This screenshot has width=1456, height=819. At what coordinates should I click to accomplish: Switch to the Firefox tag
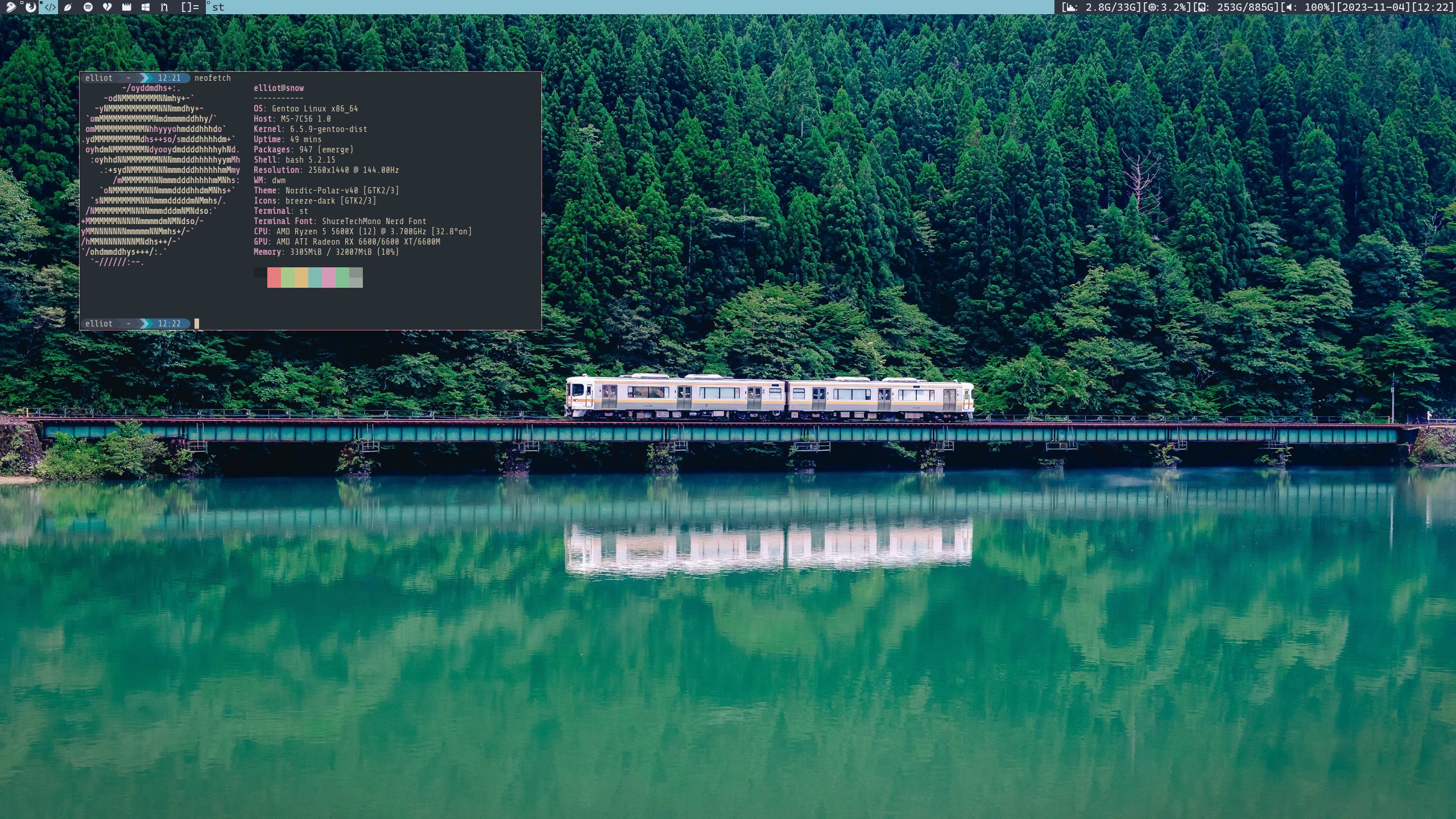click(x=31, y=7)
